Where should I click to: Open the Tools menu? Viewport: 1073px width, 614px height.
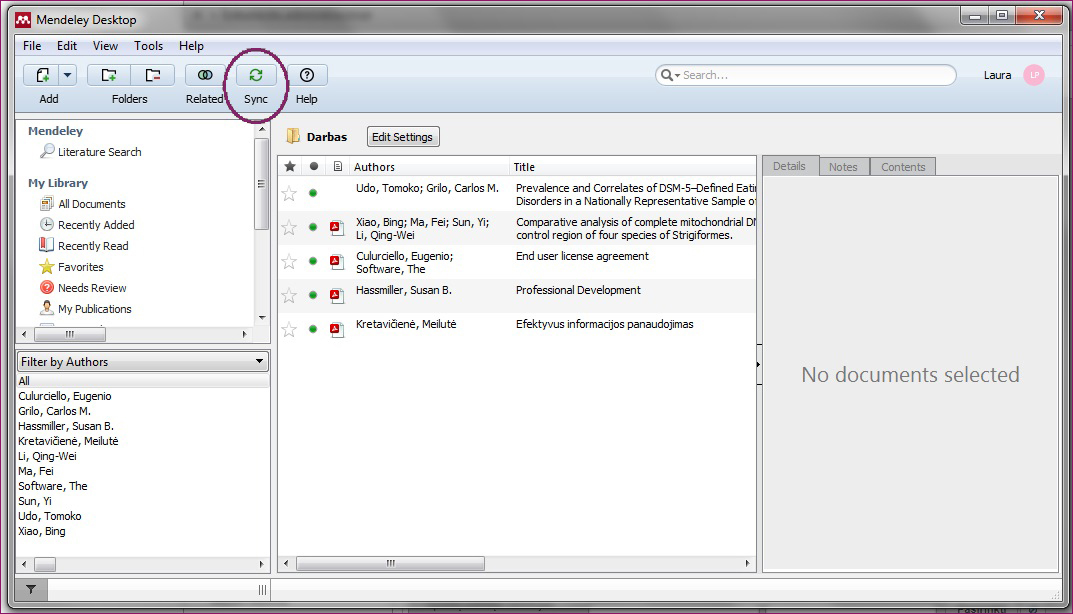(x=148, y=46)
